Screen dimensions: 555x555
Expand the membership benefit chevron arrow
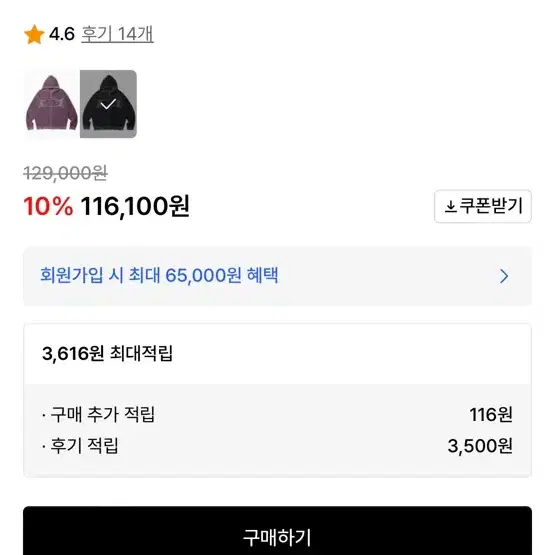point(504,276)
